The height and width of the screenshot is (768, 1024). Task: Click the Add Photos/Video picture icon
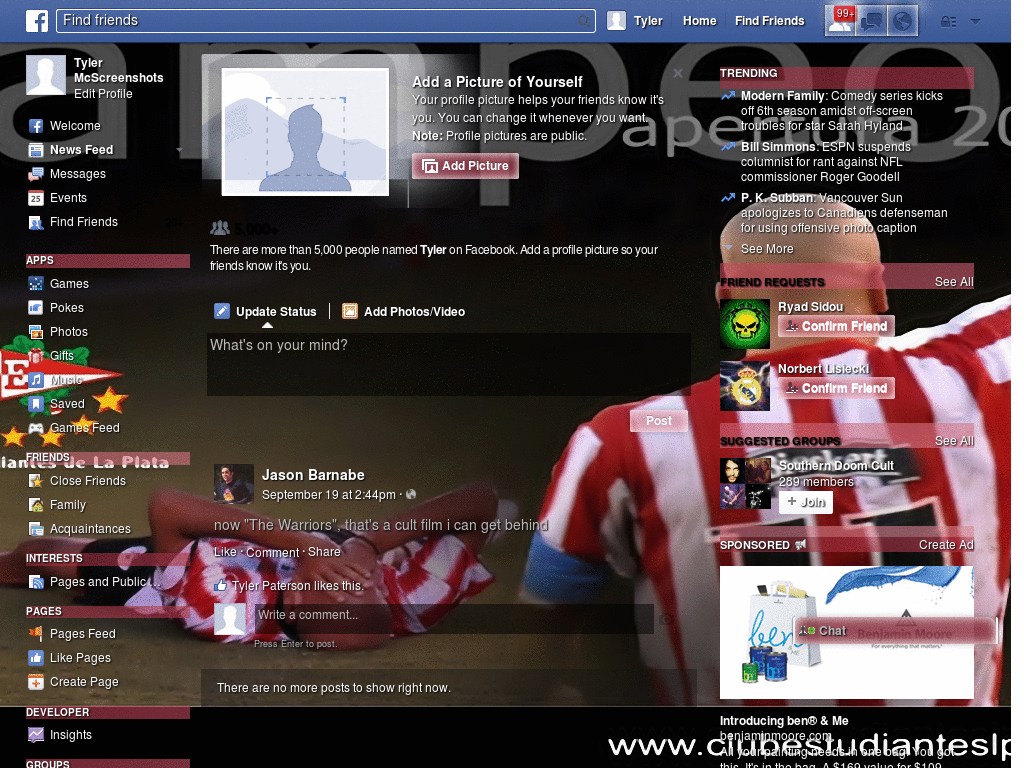pos(350,312)
